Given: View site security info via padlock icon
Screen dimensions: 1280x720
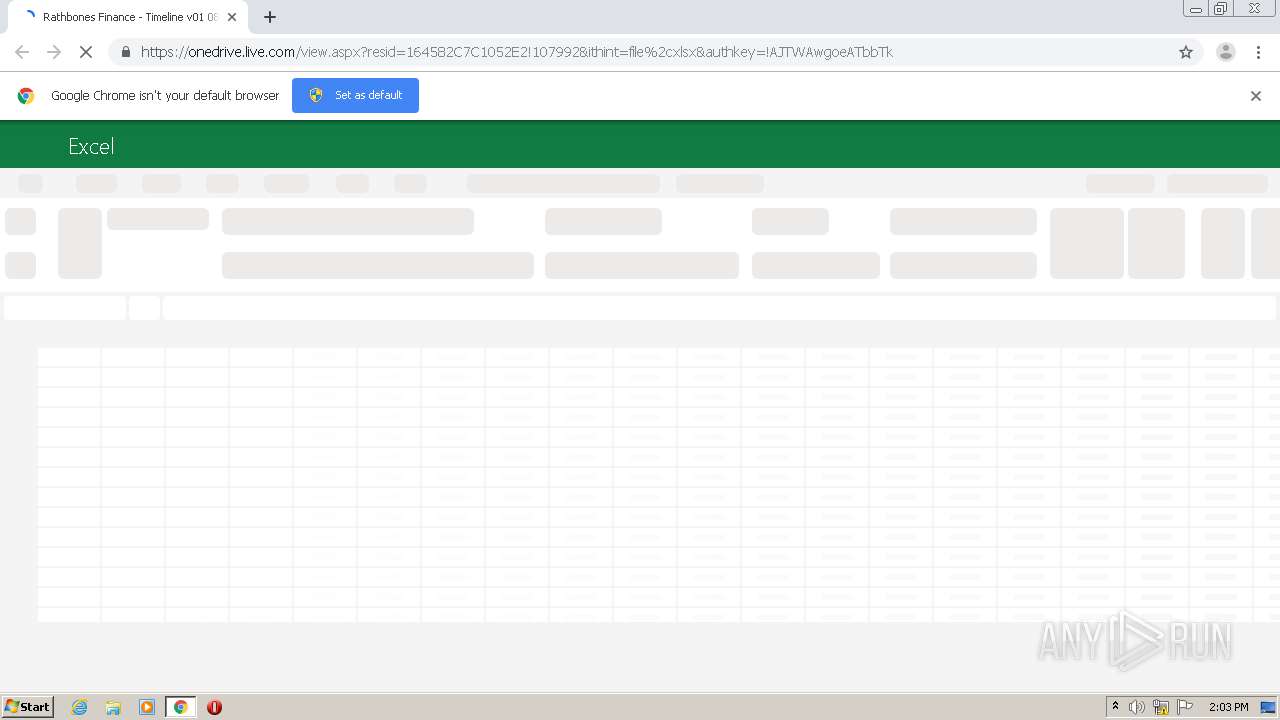Looking at the screenshot, I should tap(125, 52).
